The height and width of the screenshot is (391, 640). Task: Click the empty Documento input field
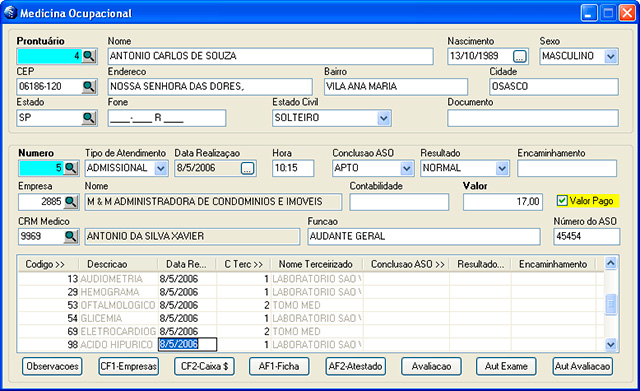point(533,118)
